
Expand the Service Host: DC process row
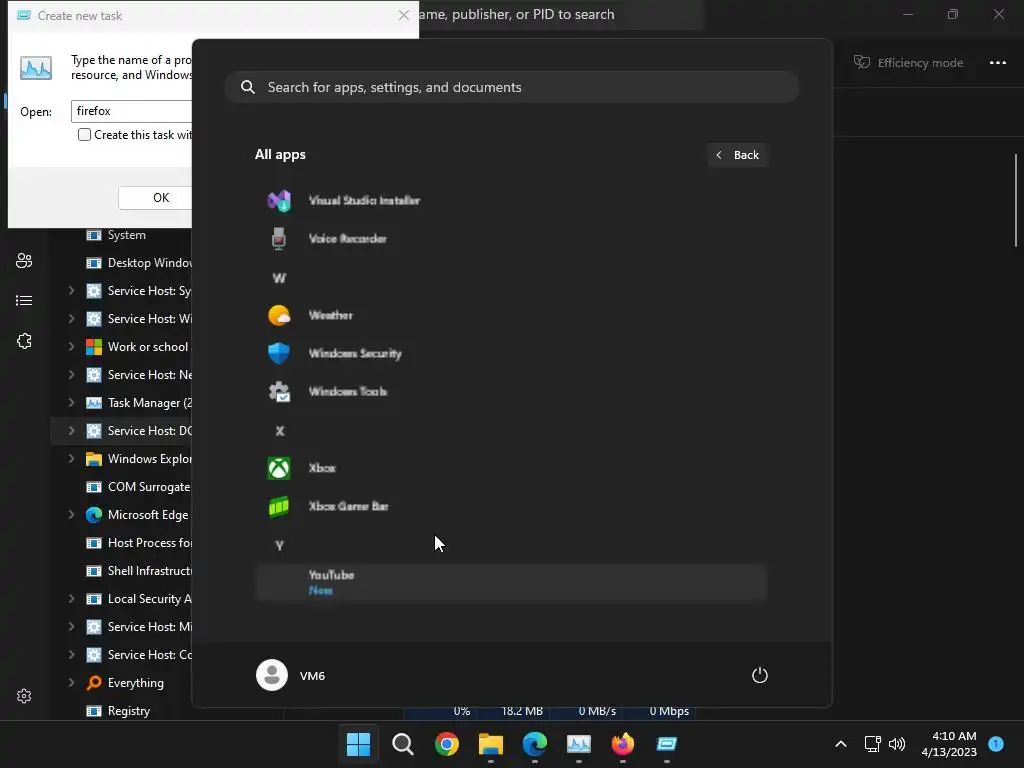tap(71, 431)
